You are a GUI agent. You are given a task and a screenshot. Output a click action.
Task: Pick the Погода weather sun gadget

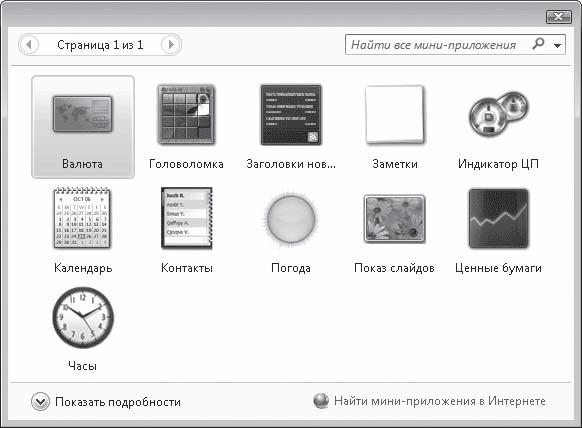coord(291,219)
